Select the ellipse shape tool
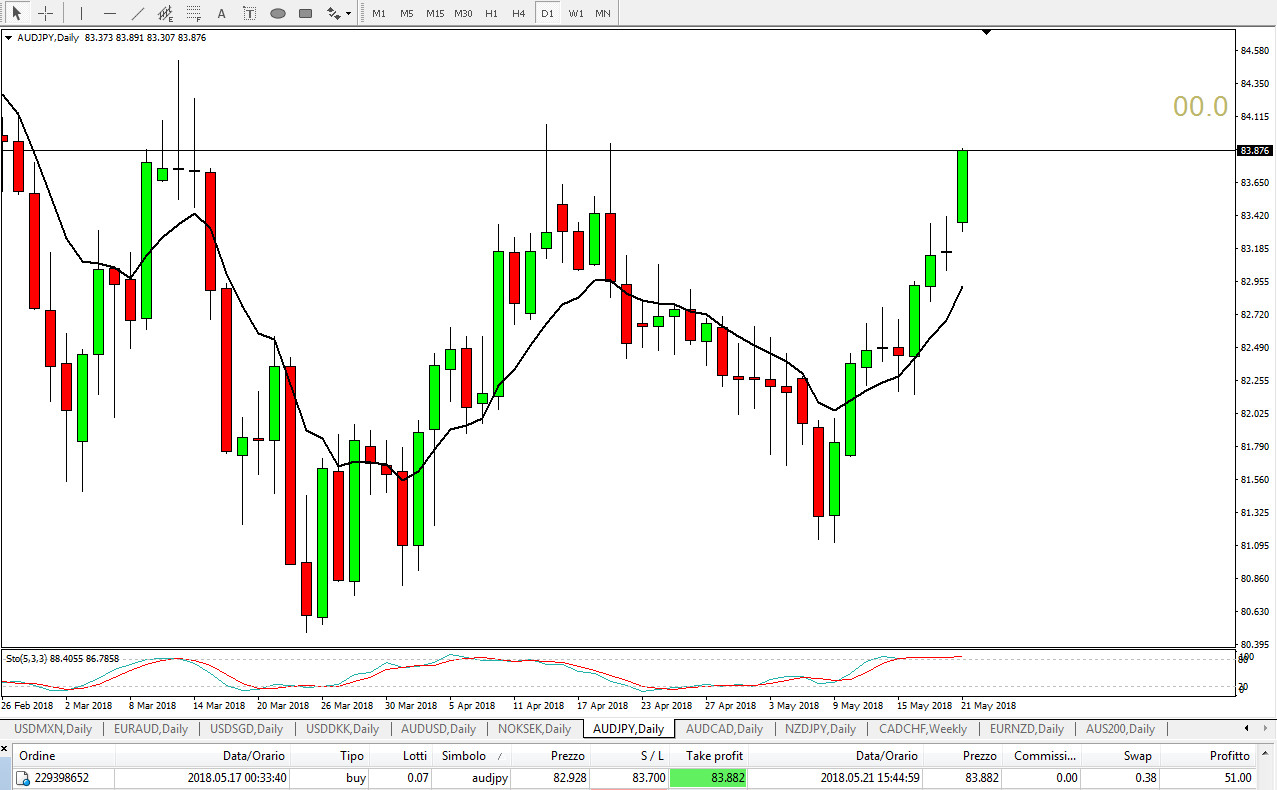This screenshot has width=1277, height=790. click(278, 13)
